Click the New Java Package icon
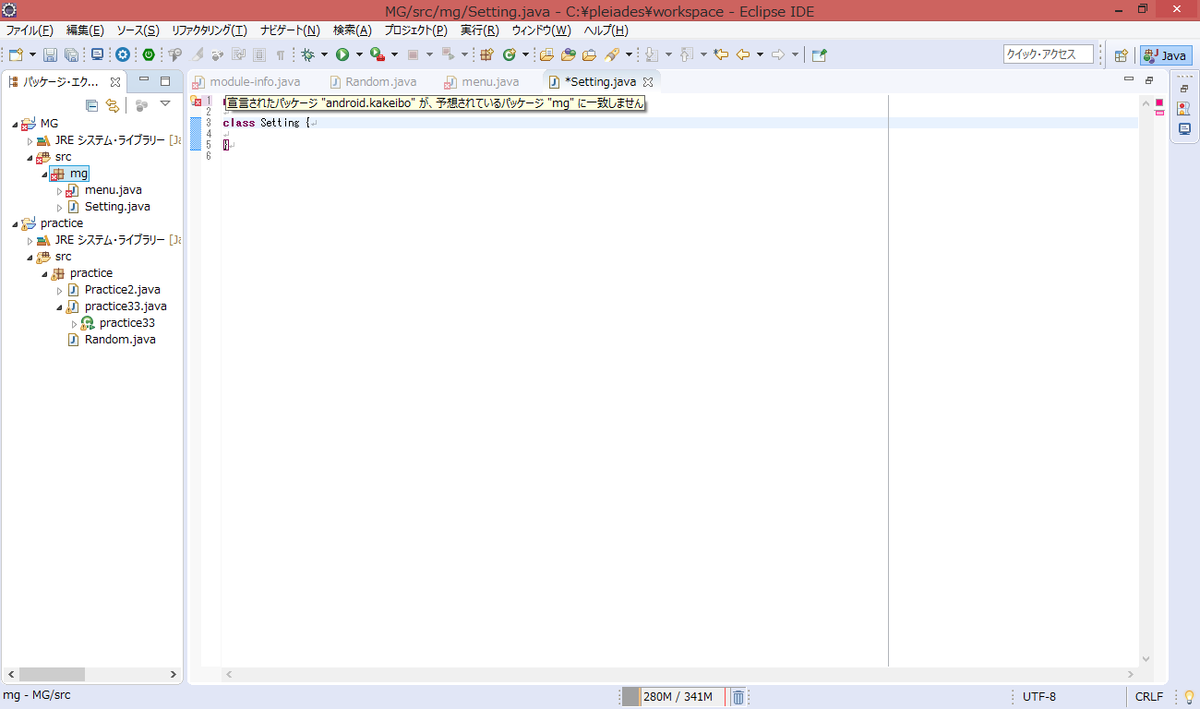The width and height of the screenshot is (1200, 709). (487, 55)
